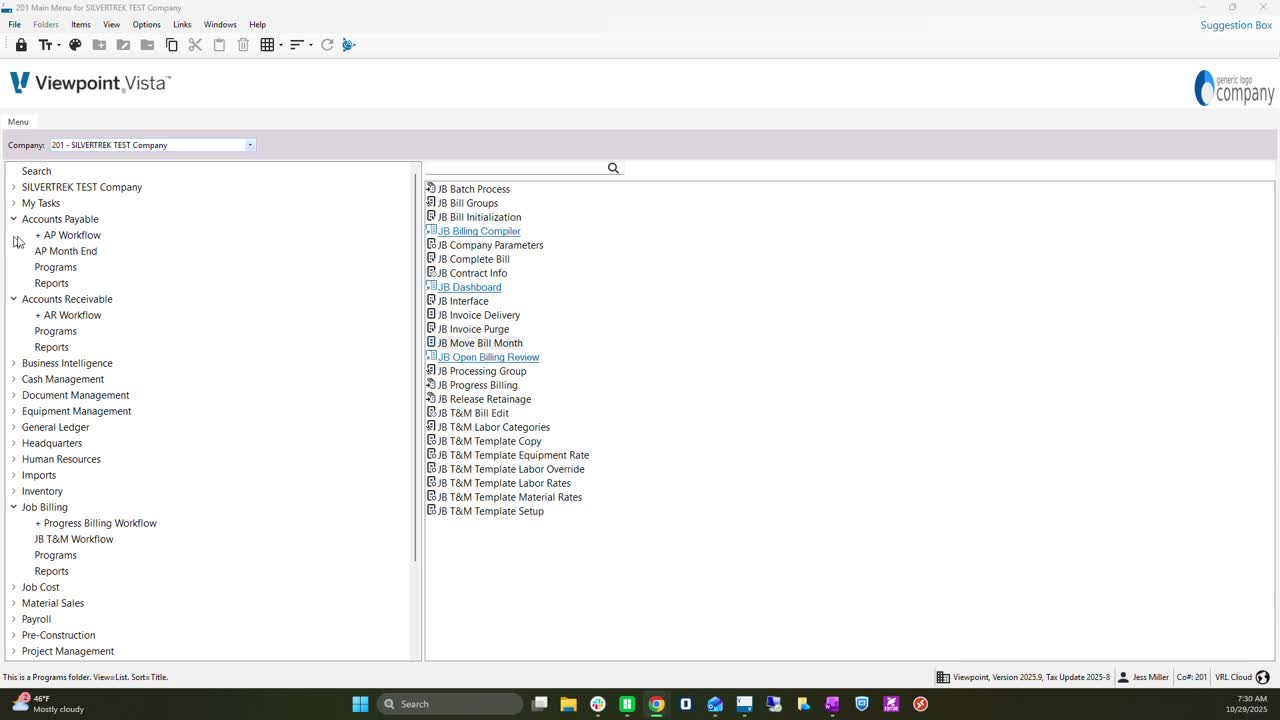Open JB Progress Billing program

(x=478, y=385)
